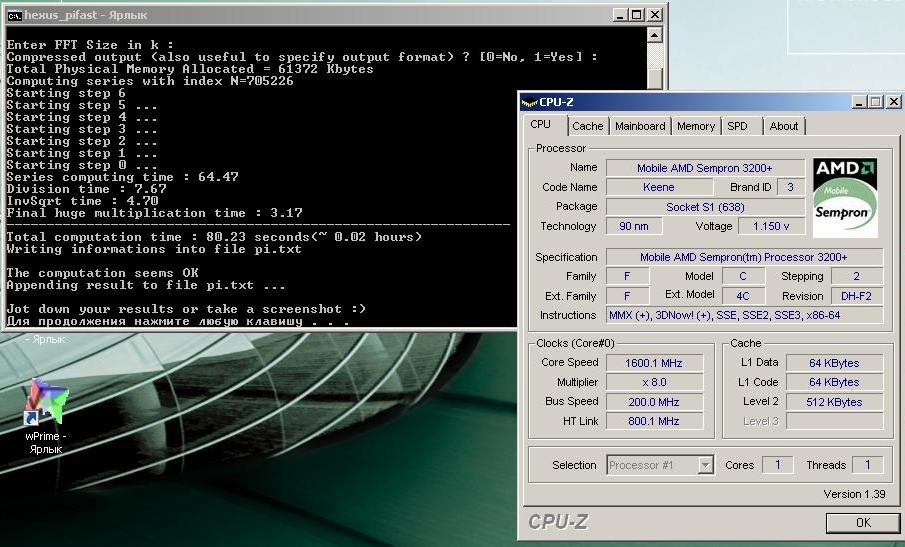Switch to the CPU tab
The width and height of the screenshot is (905, 547).
541,125
